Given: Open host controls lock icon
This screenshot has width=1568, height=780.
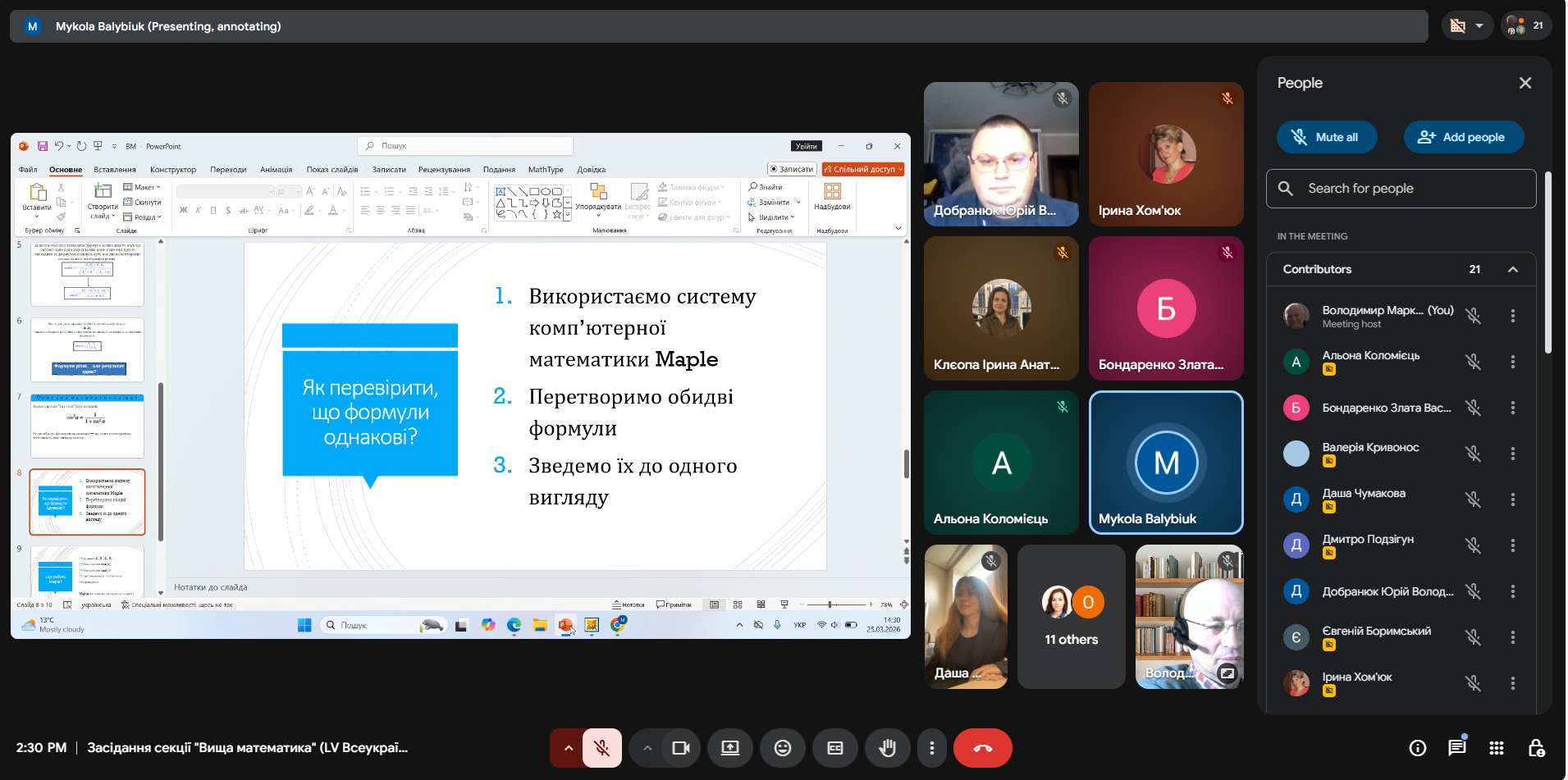Looking at the screenshot, I should tap(1536, 748).
